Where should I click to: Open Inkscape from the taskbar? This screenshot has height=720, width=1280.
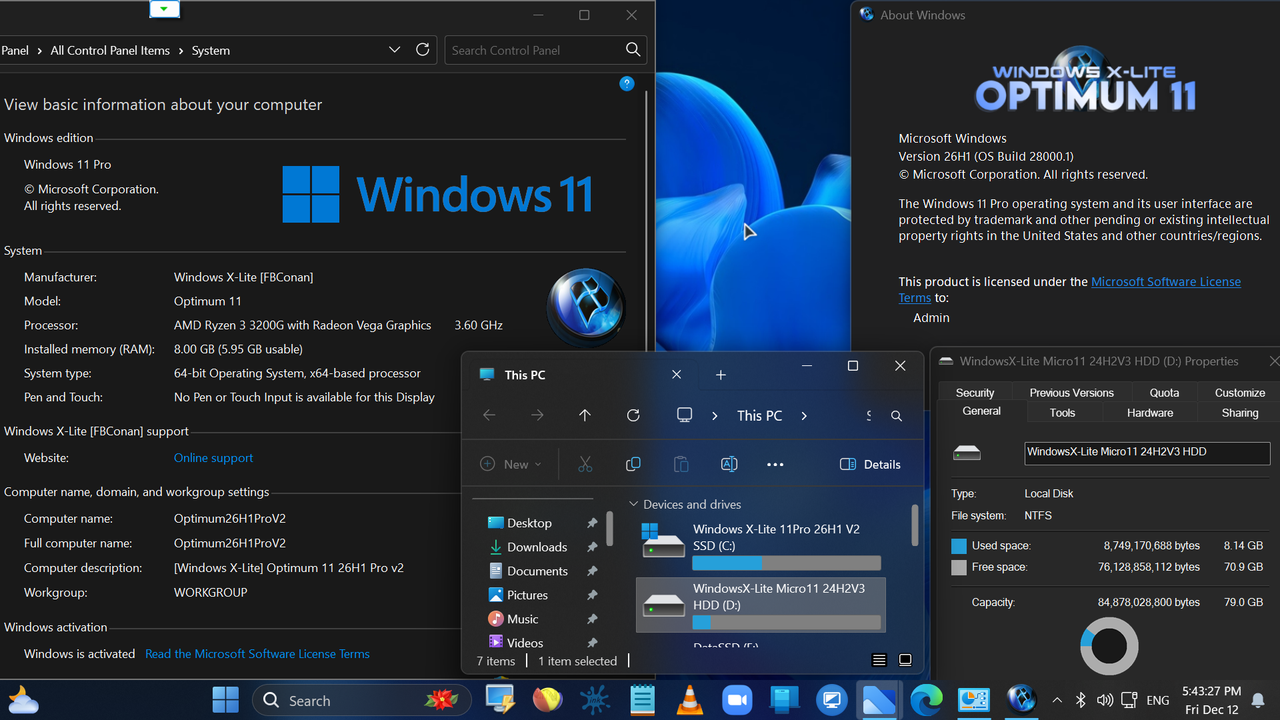(x=595, y=700)
